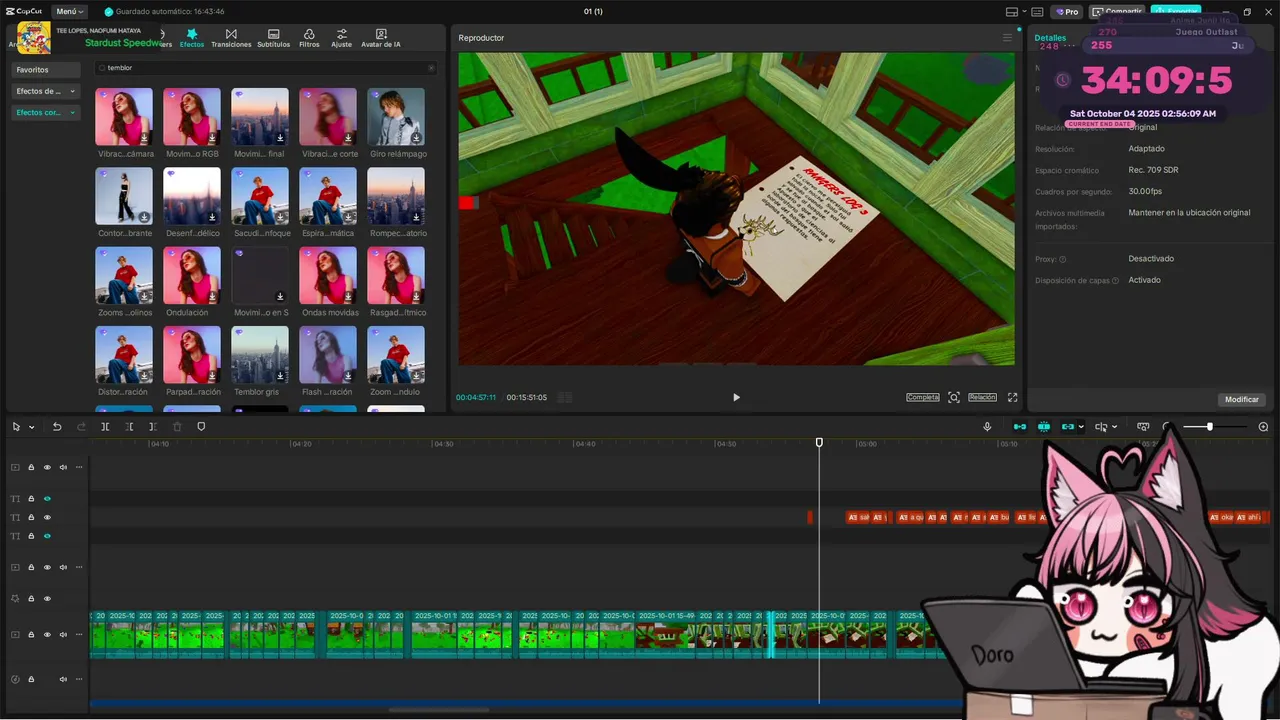Download the 'Giro relámpago' effect
The width and height of the screenshot is (1280, 720).
(416, 138)
